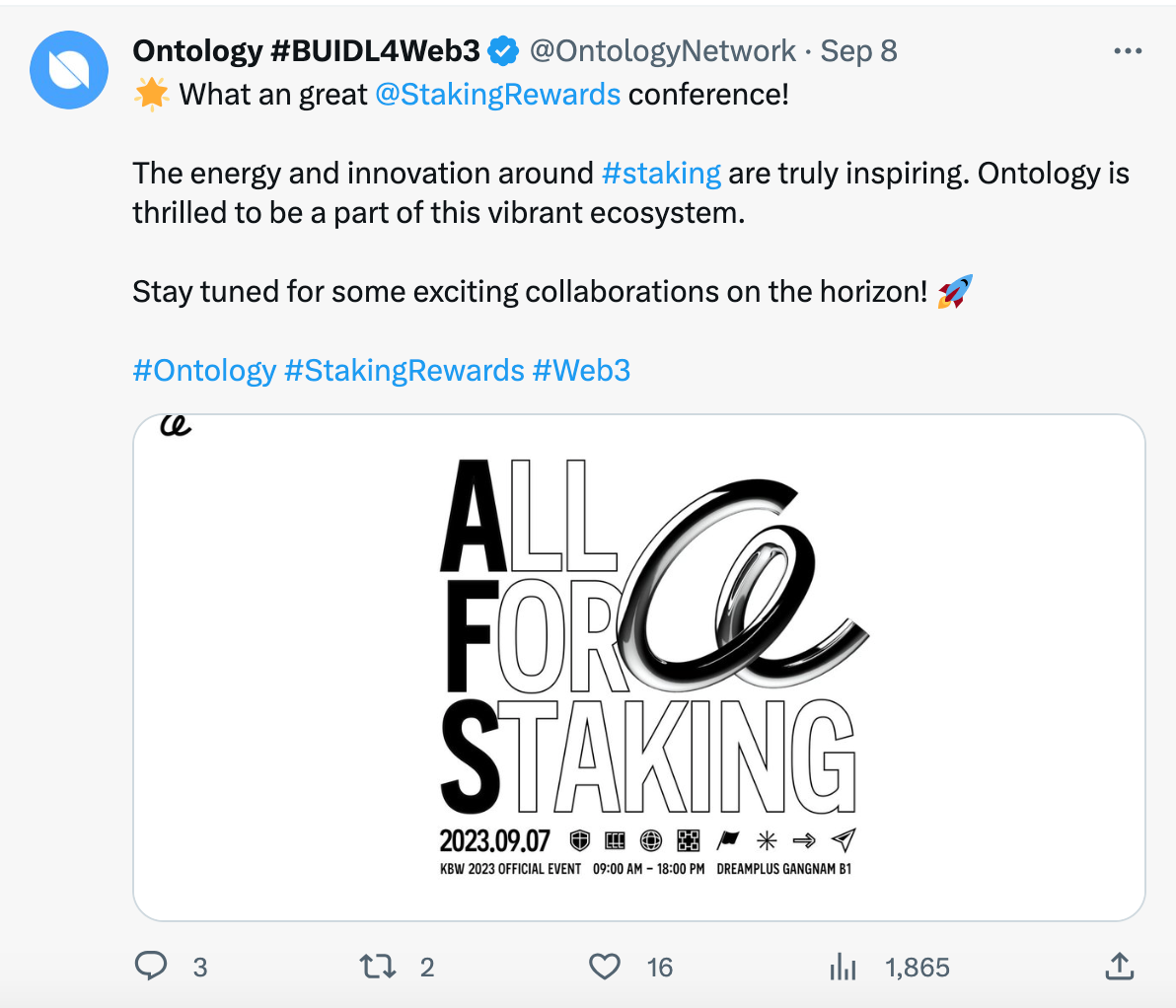The width and height of the screenshot is (1176, 1008).
Task: Open the All For Staking event image
Action: coord(638,668)
